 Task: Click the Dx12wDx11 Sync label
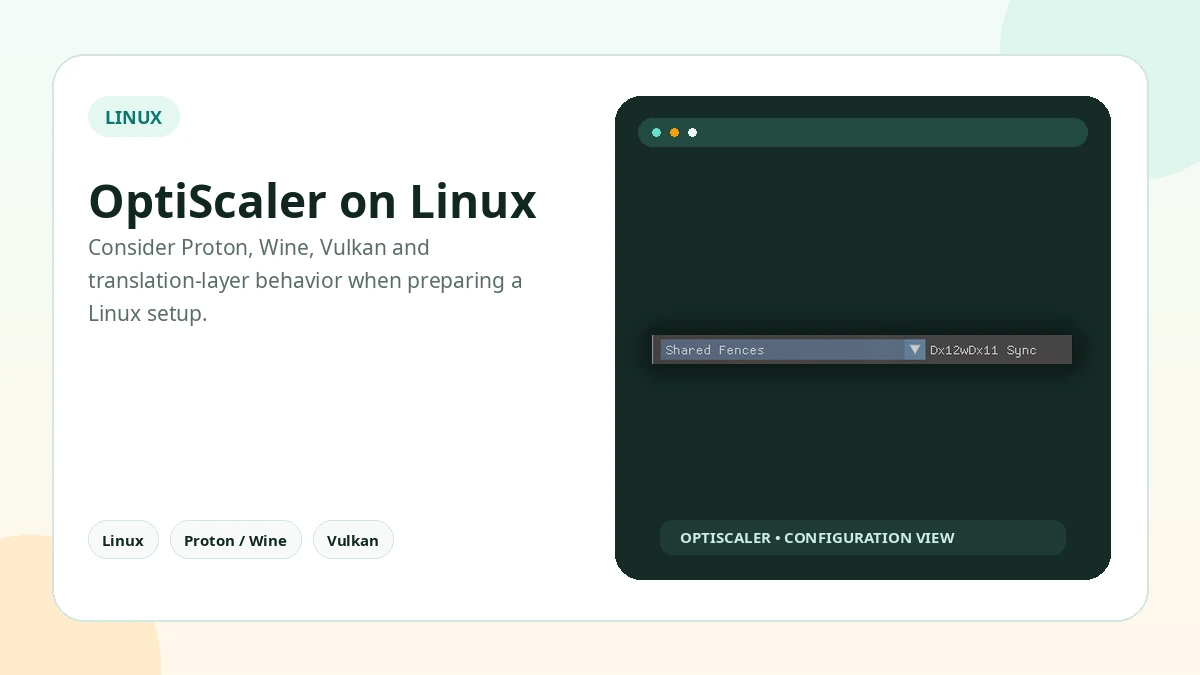click(983, 350)
